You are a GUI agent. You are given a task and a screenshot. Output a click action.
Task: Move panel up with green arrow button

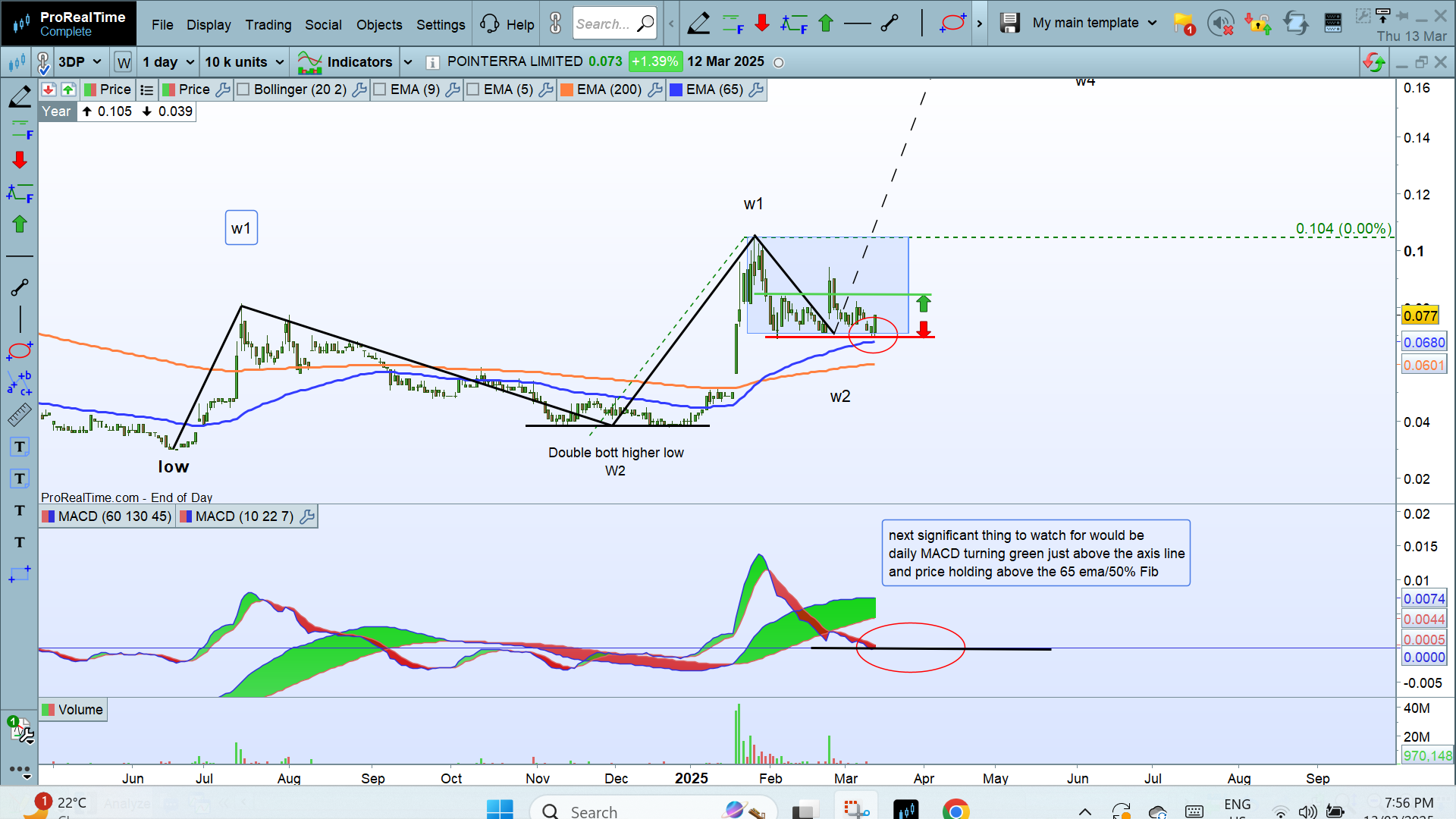click(68, 89)
